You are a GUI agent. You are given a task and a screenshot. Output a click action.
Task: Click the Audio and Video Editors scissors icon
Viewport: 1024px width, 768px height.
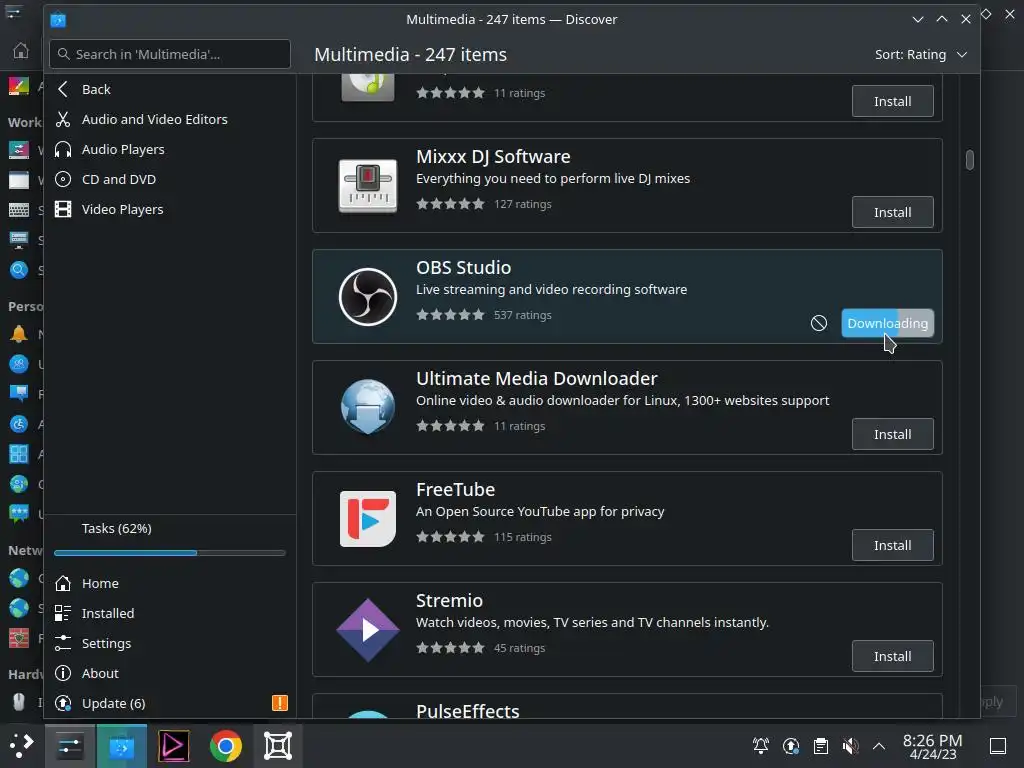[x=63, y=120]
